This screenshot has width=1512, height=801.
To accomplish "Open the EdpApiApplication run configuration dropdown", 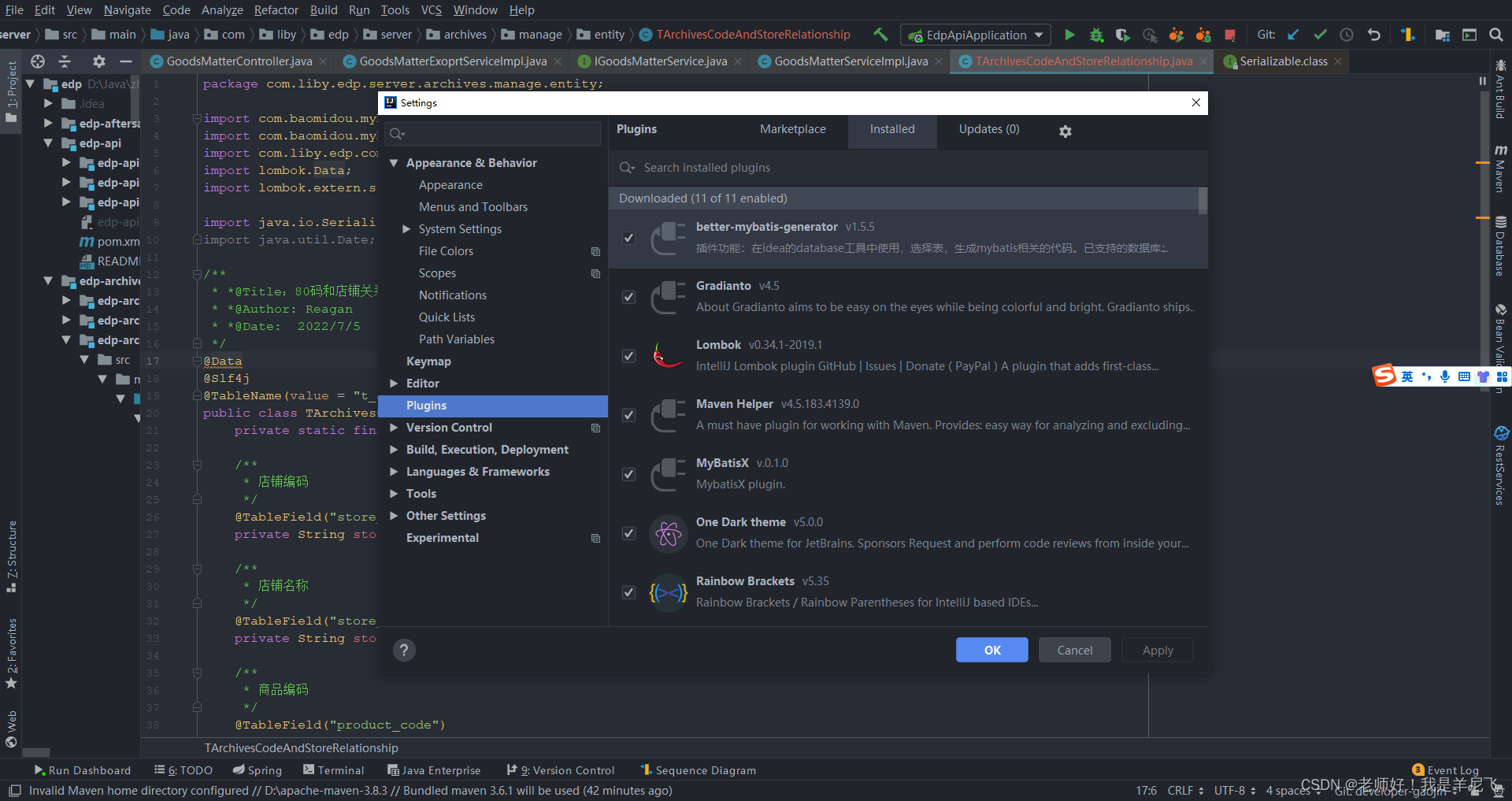I will (x=976, y=35).
